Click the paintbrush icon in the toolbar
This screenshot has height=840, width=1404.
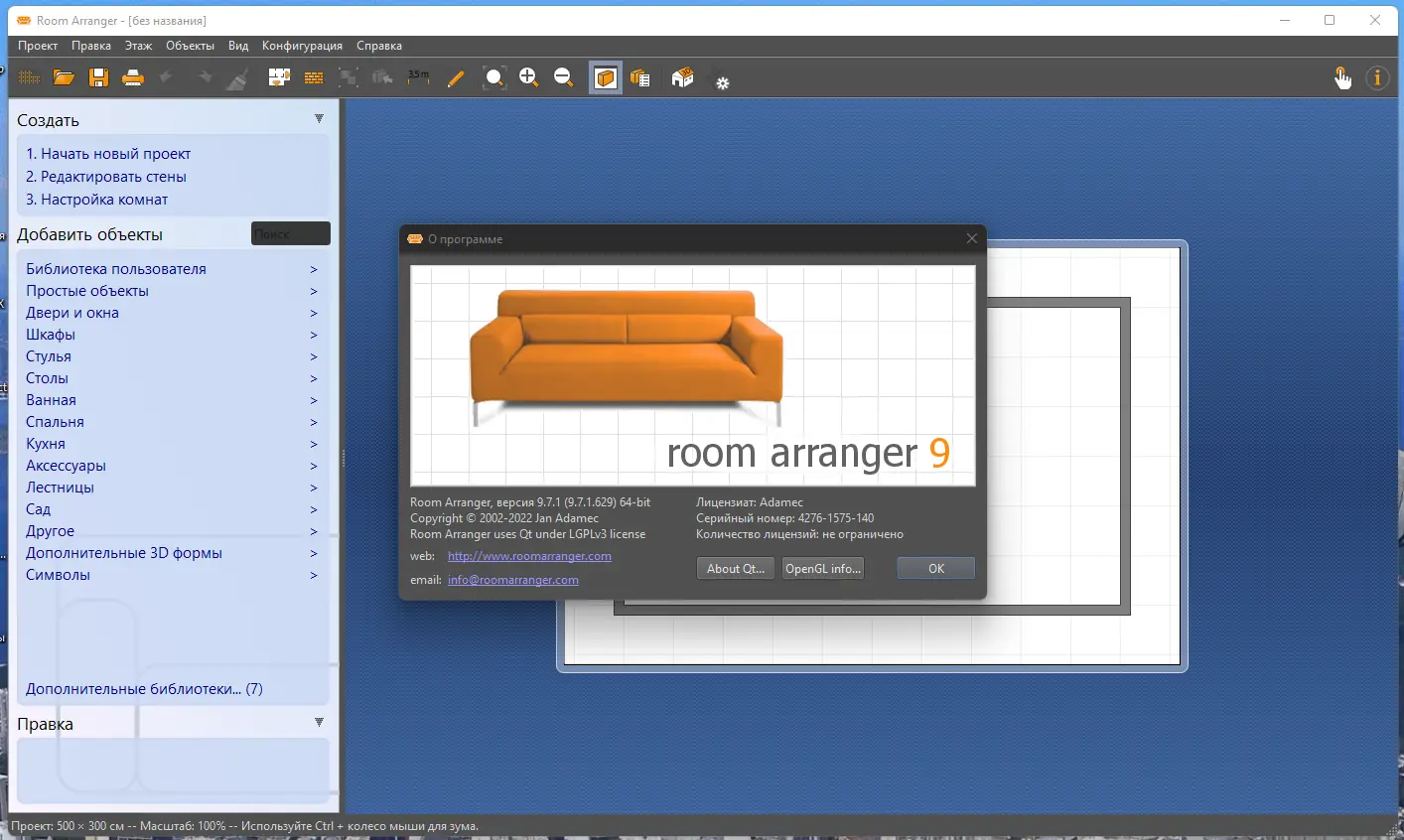pyautogui.click(x=236, y=77)
